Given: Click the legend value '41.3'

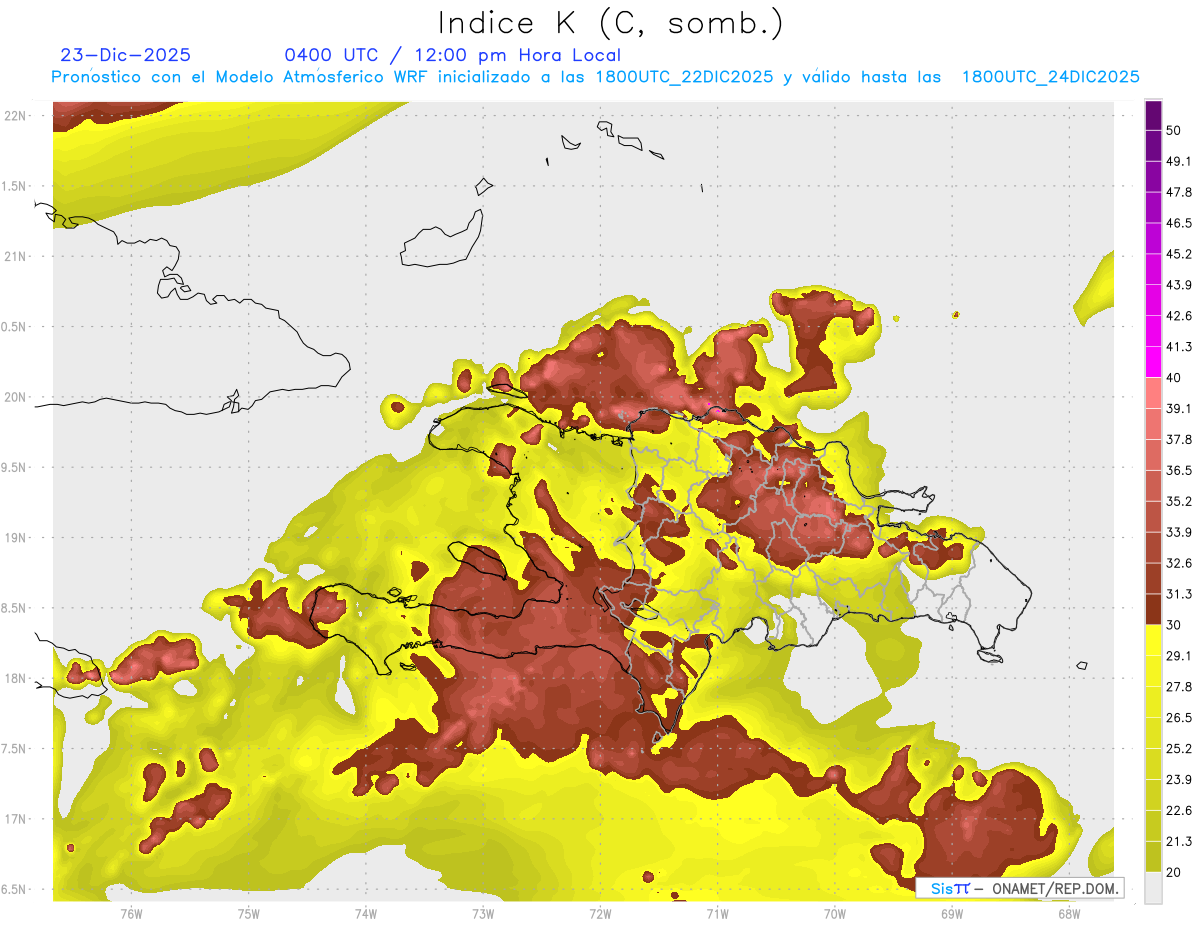Looking at the screenshot, I should [1179, 347].
